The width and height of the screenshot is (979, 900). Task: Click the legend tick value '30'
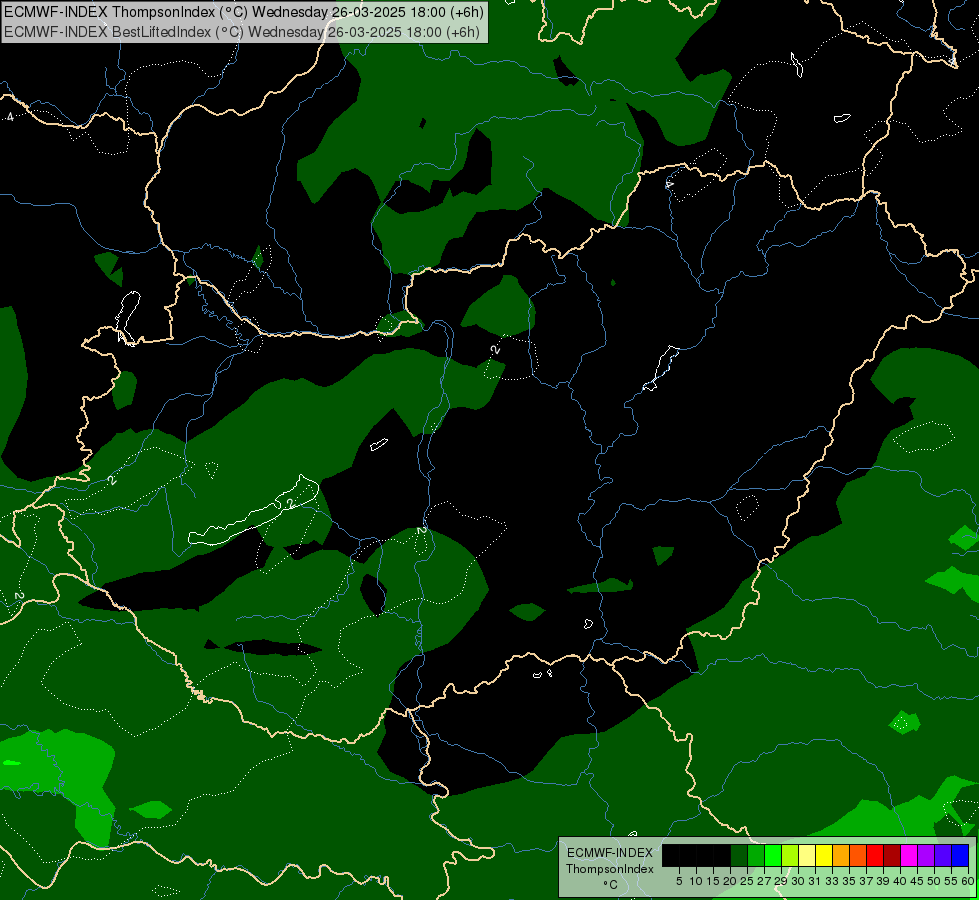click(798, 881)
